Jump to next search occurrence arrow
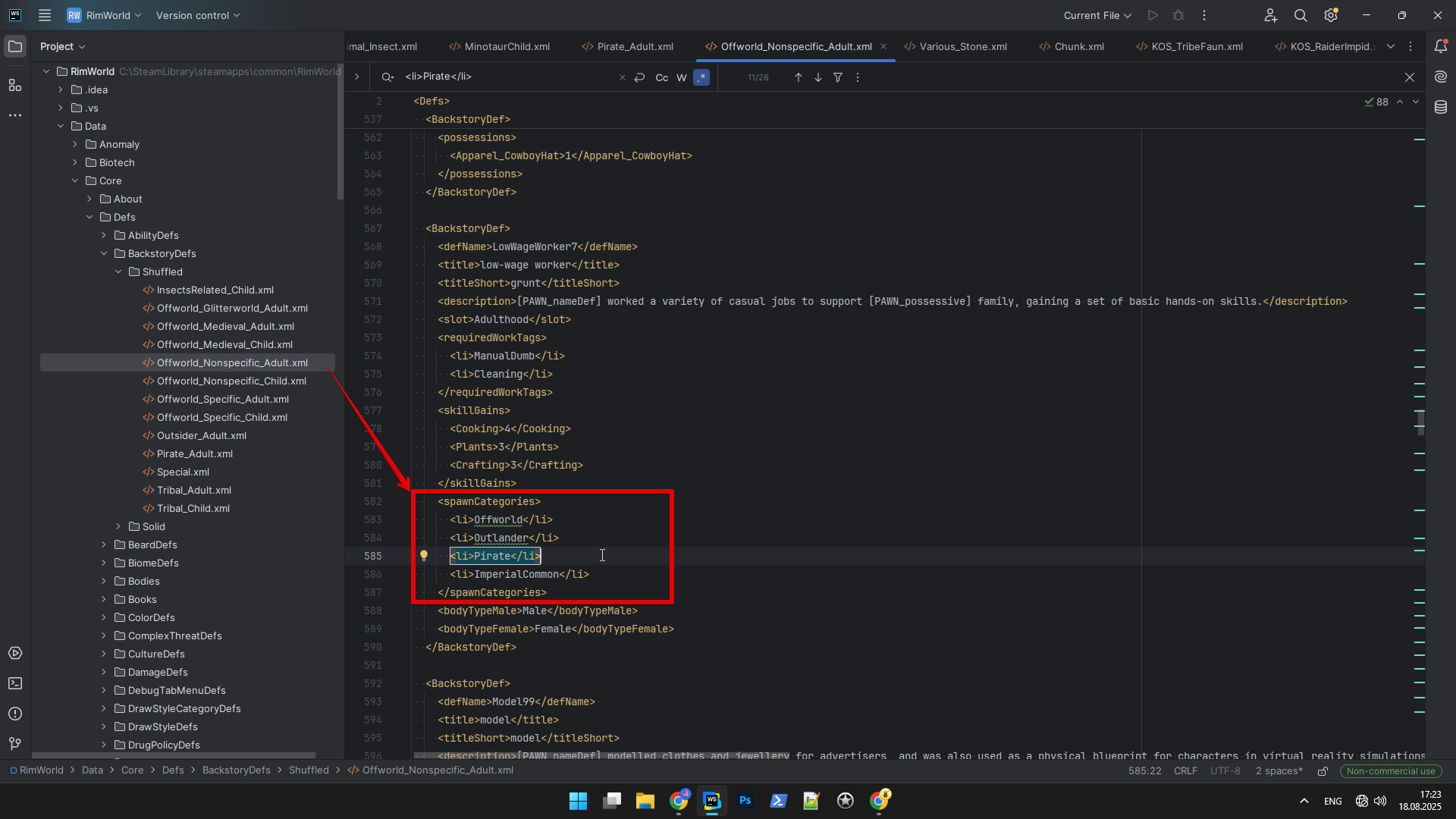This screenshot has width=1456, height=819. coord(818,77)
